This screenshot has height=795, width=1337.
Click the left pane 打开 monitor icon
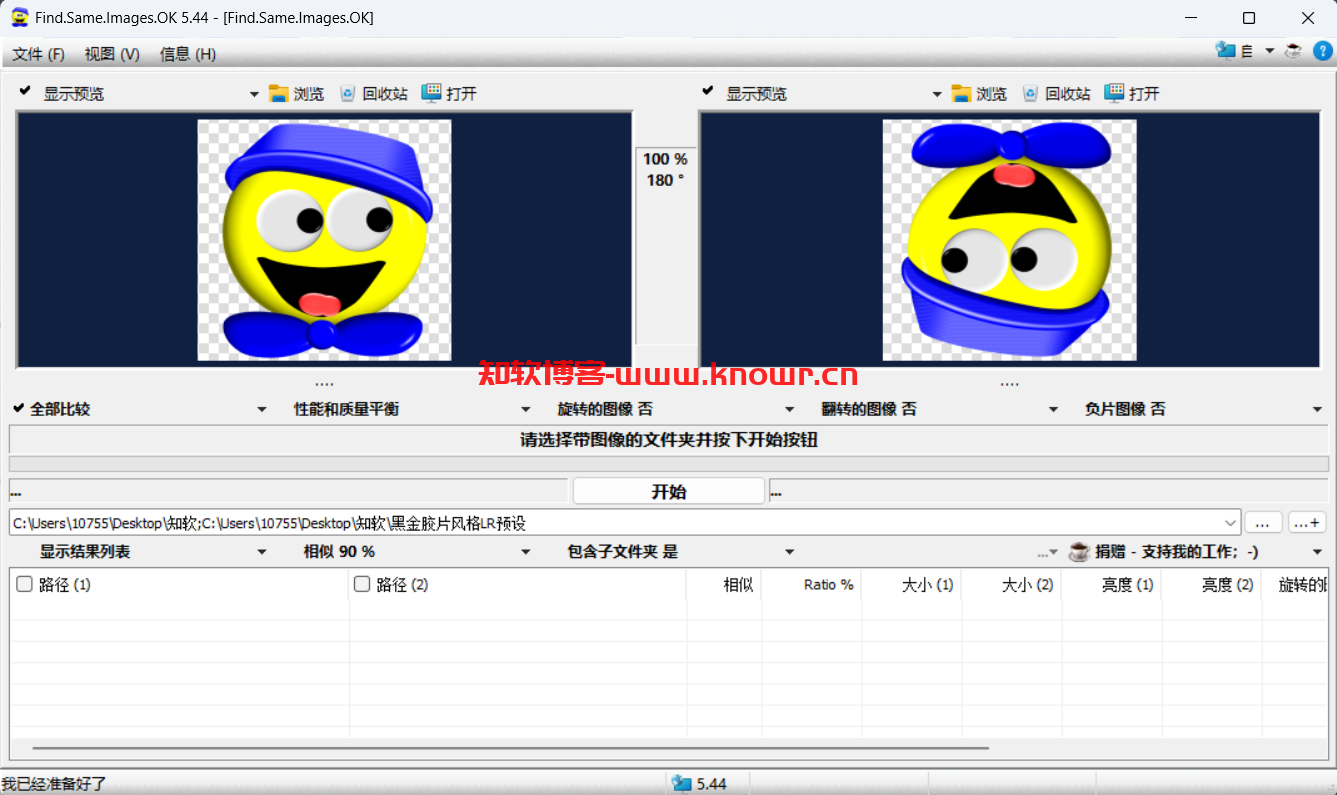pos(431,93)
